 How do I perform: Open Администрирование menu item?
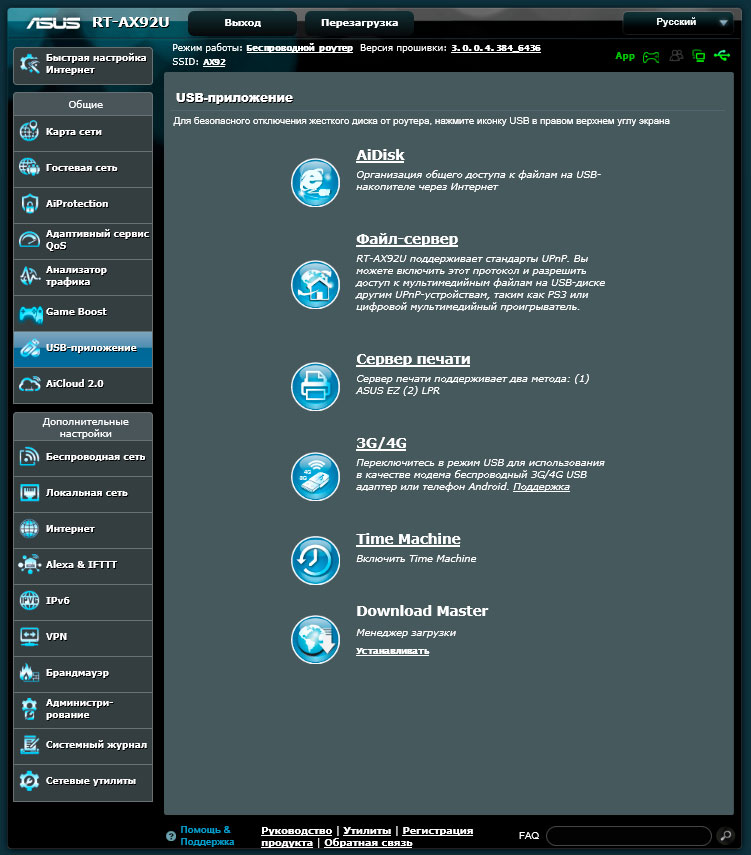tap(83, 709)
